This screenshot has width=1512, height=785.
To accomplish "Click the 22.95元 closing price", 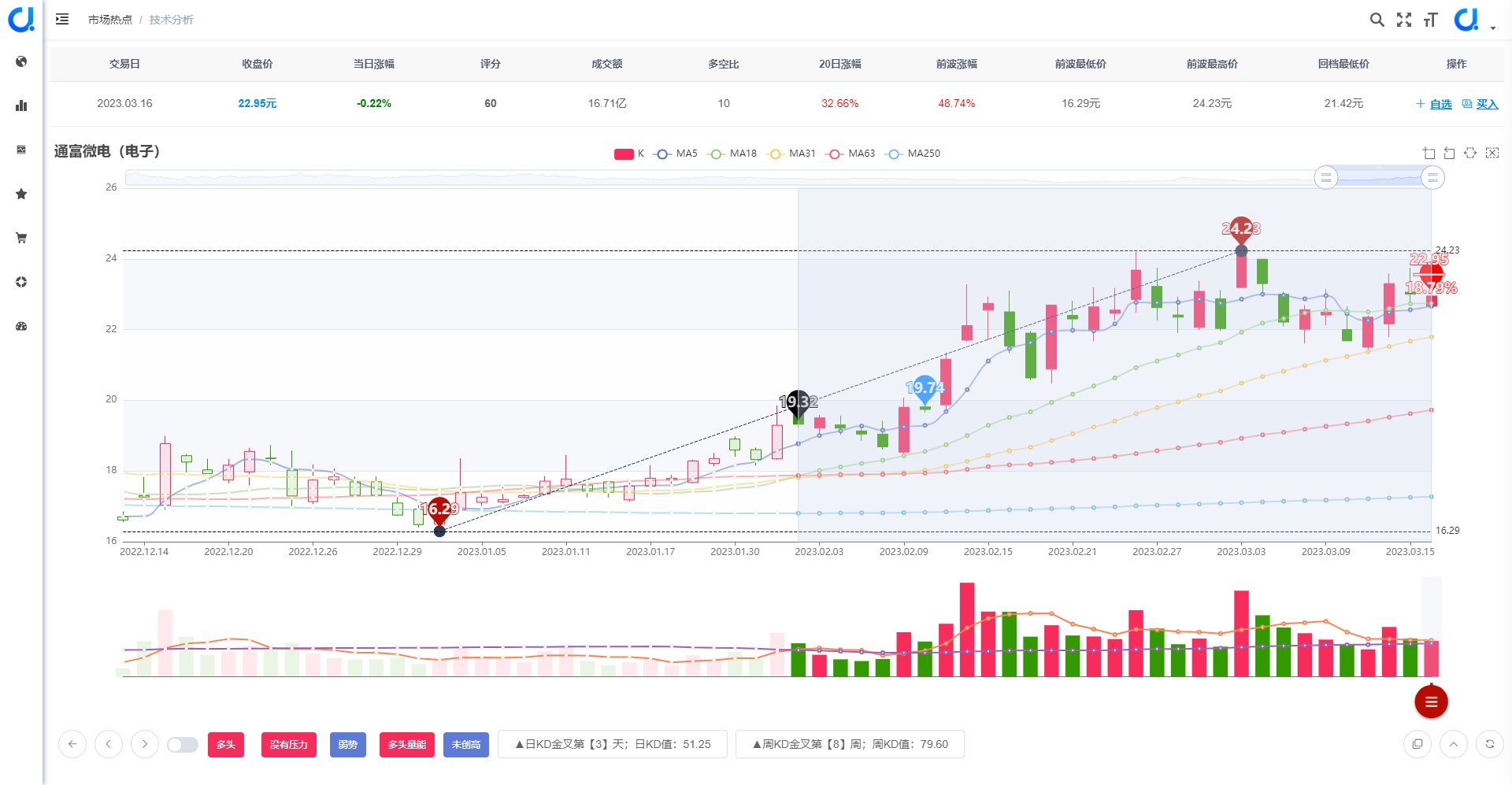I will [258, 103].
